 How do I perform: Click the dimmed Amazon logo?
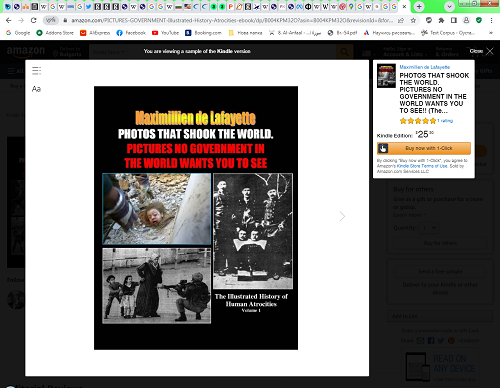point(26,51)
